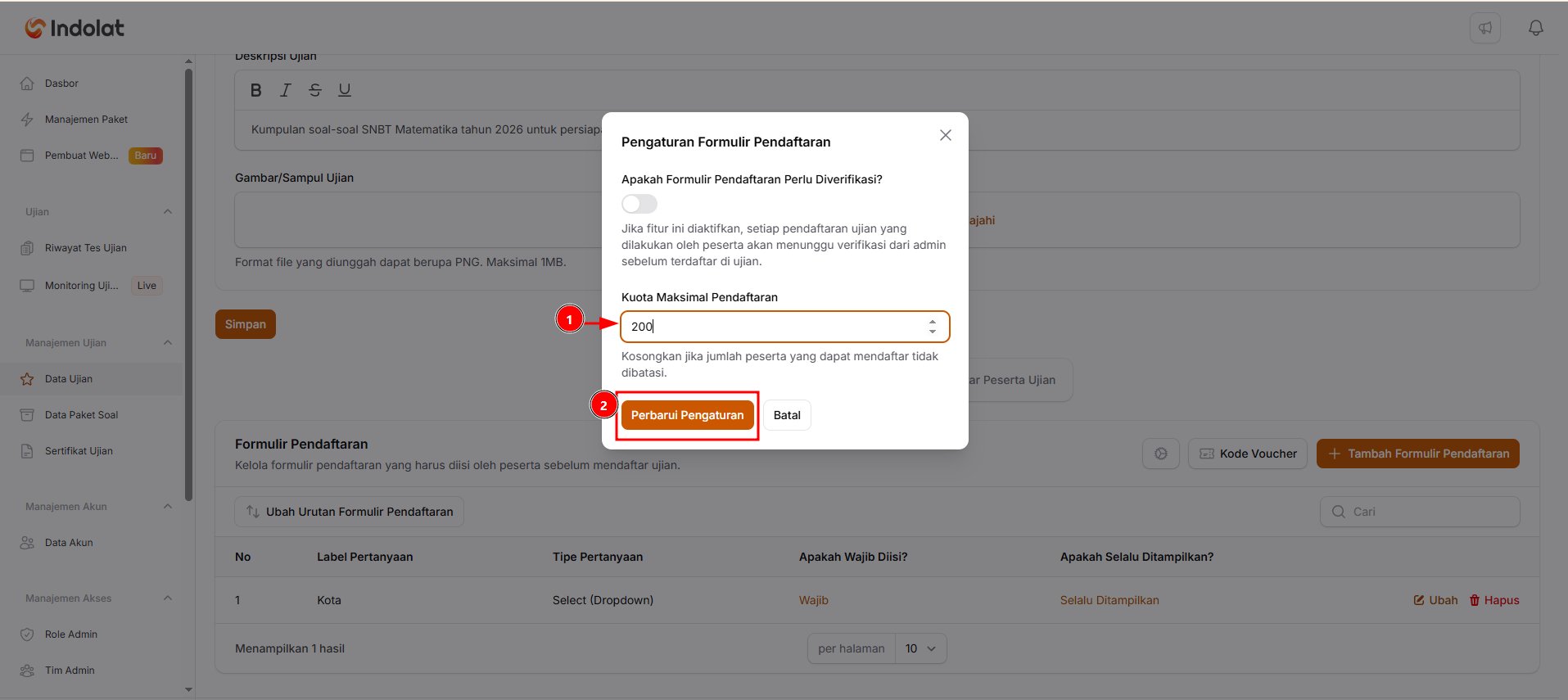Toggle the verification required switch
Screen dimensions: 1568x700
pyautogui.click(x=639, y=204)
